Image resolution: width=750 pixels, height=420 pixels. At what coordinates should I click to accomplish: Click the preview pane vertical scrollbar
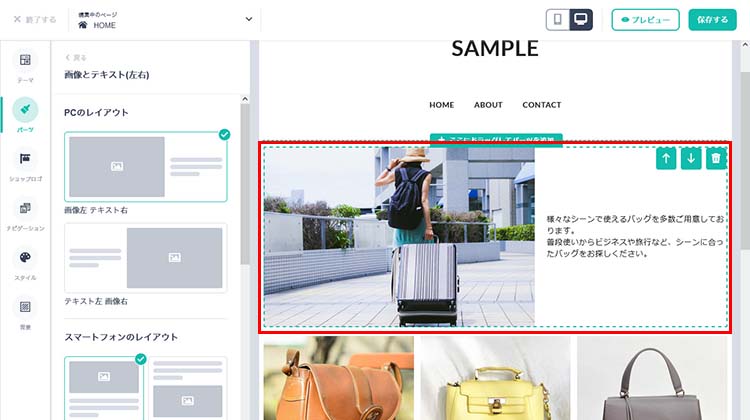[x=745, y=160]
